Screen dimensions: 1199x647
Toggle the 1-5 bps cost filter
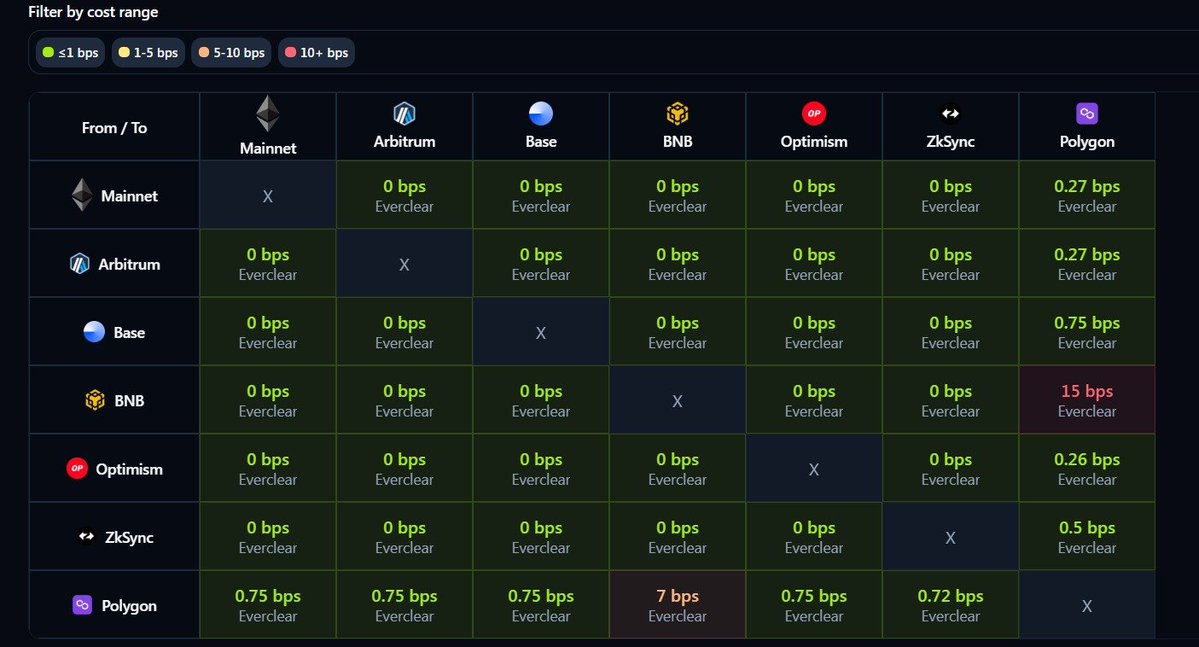pyautogui.click(x=148, y=53)
